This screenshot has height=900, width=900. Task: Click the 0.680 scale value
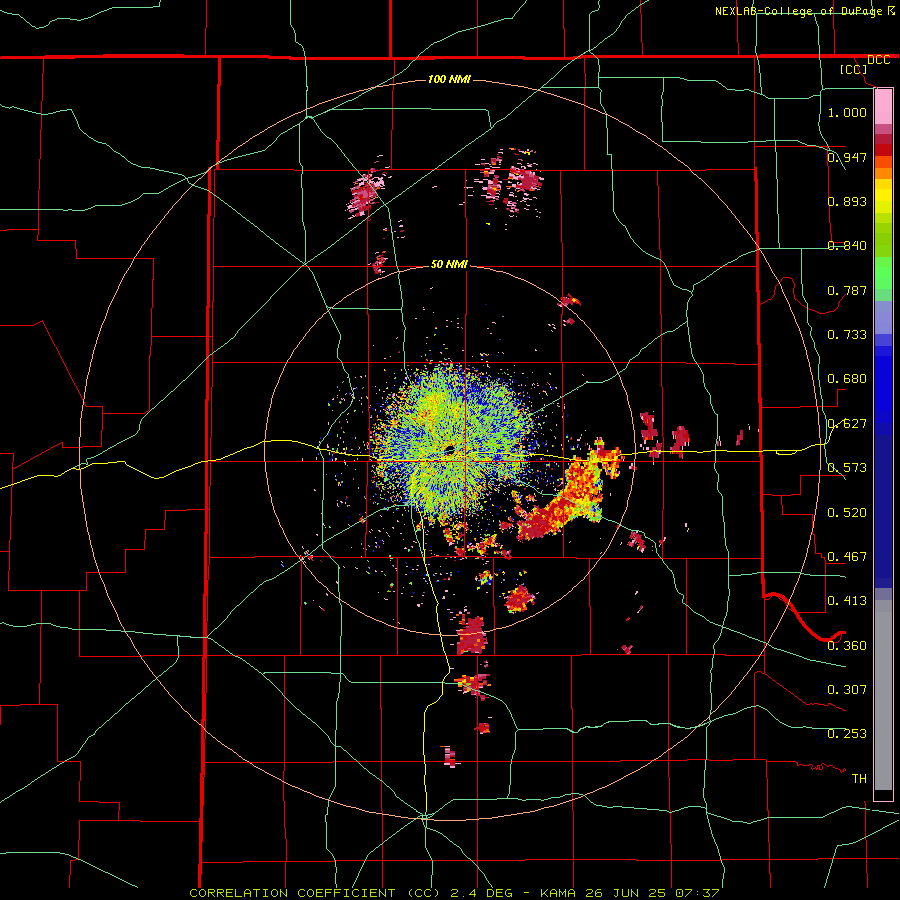click(x=847, y=378)
